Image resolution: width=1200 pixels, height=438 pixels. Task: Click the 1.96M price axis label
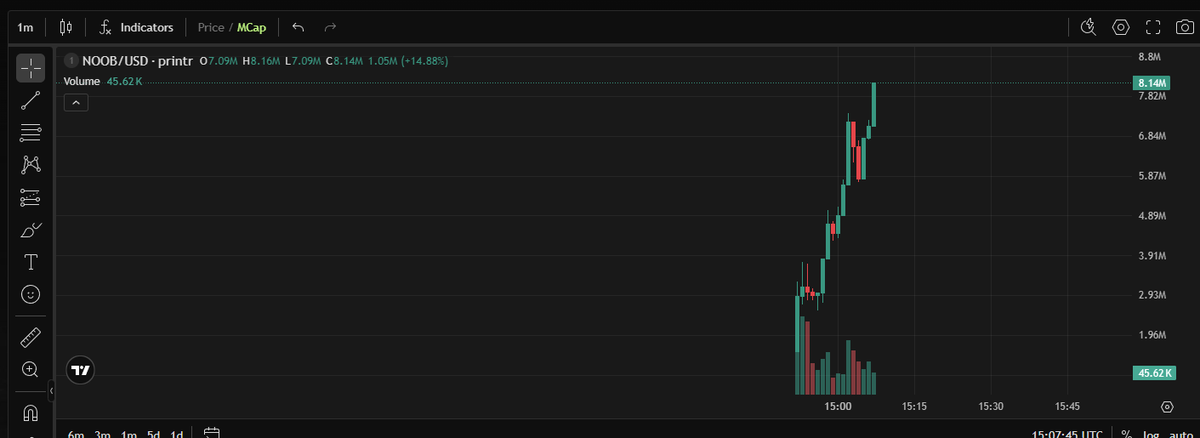tap(1152, 335)
